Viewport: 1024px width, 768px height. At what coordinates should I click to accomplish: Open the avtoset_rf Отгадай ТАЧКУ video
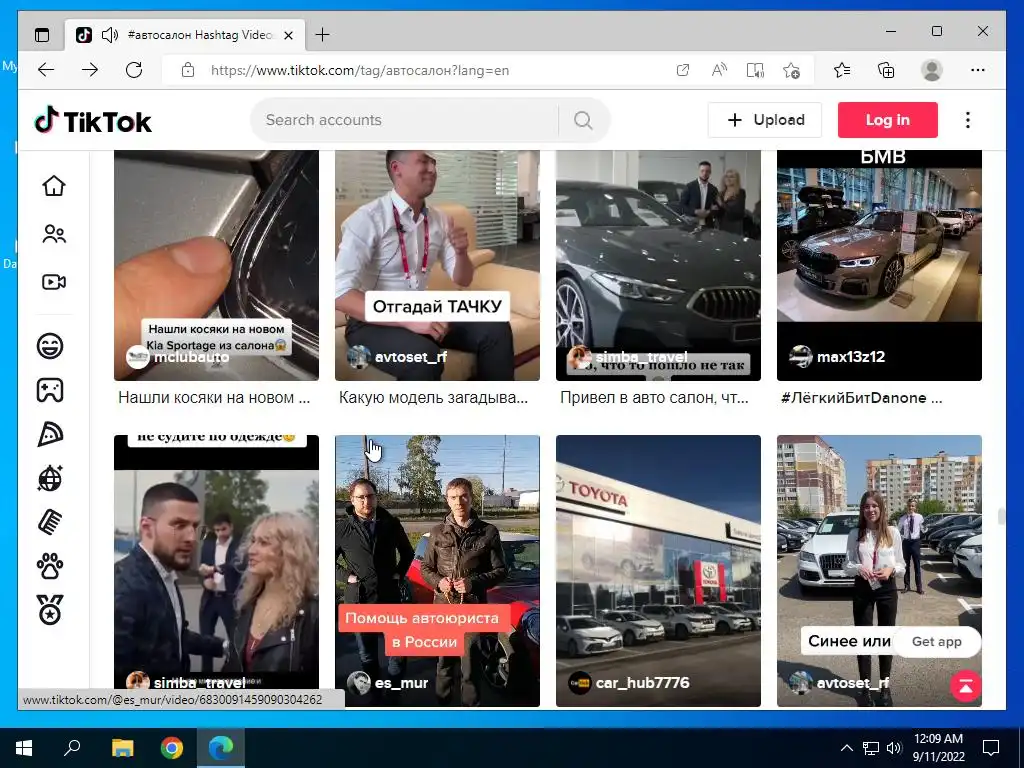438,265
